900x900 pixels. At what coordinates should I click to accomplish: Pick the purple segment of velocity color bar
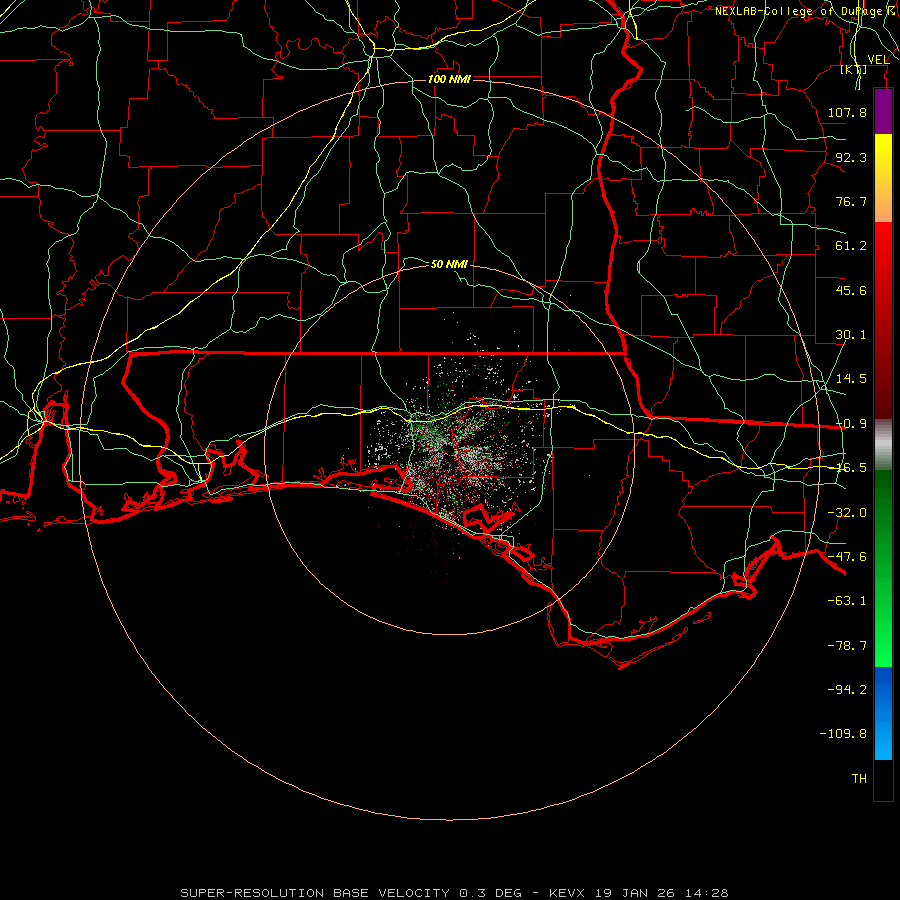[883, 112]
